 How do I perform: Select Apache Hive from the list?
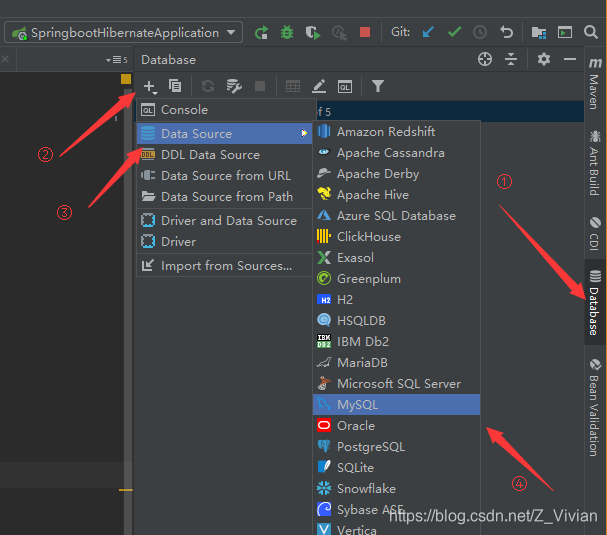click(x=396, y=195)
